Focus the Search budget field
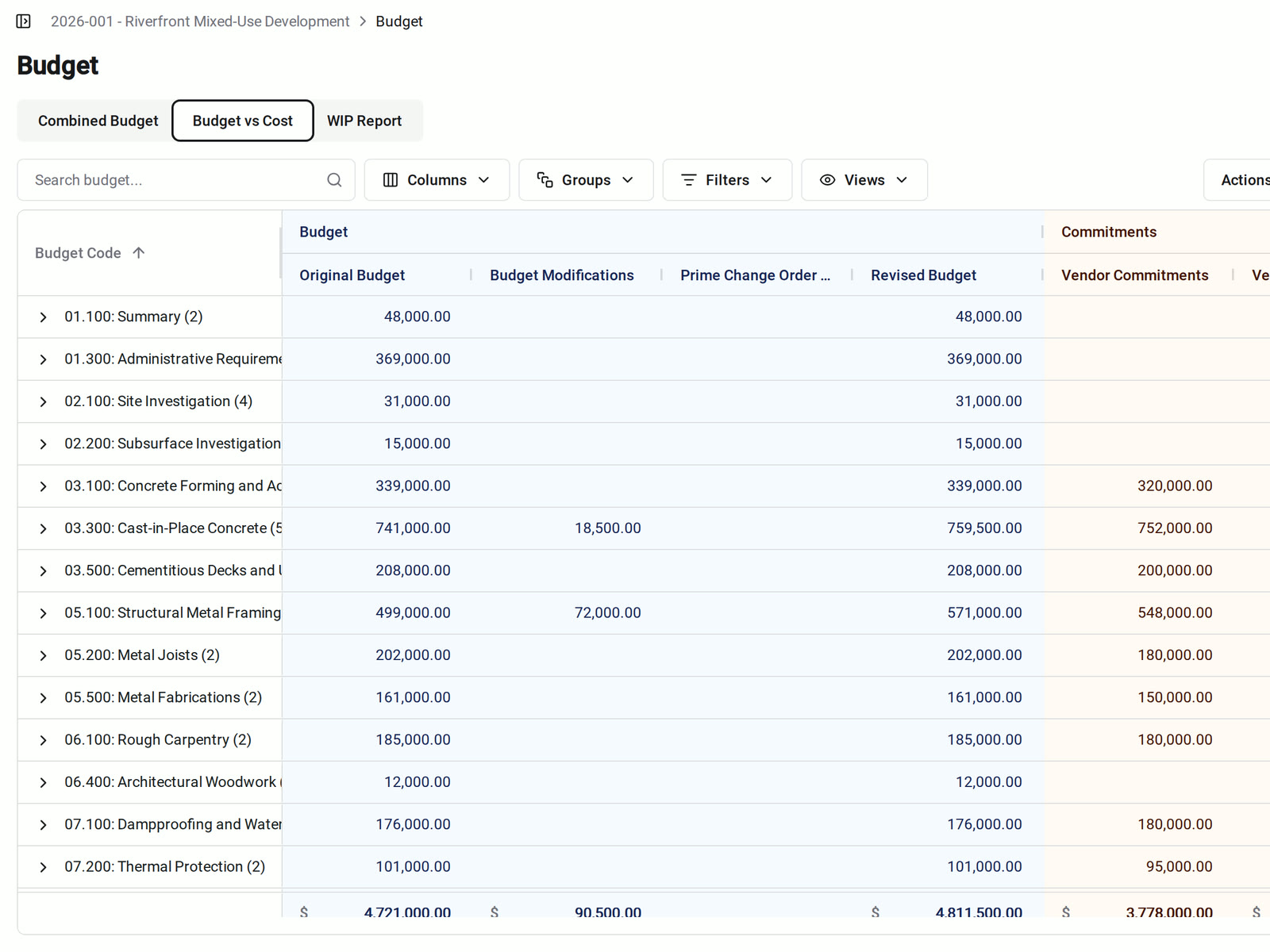Image resolution: width=1270 pixels, height=952 pixels. point(186,180)
